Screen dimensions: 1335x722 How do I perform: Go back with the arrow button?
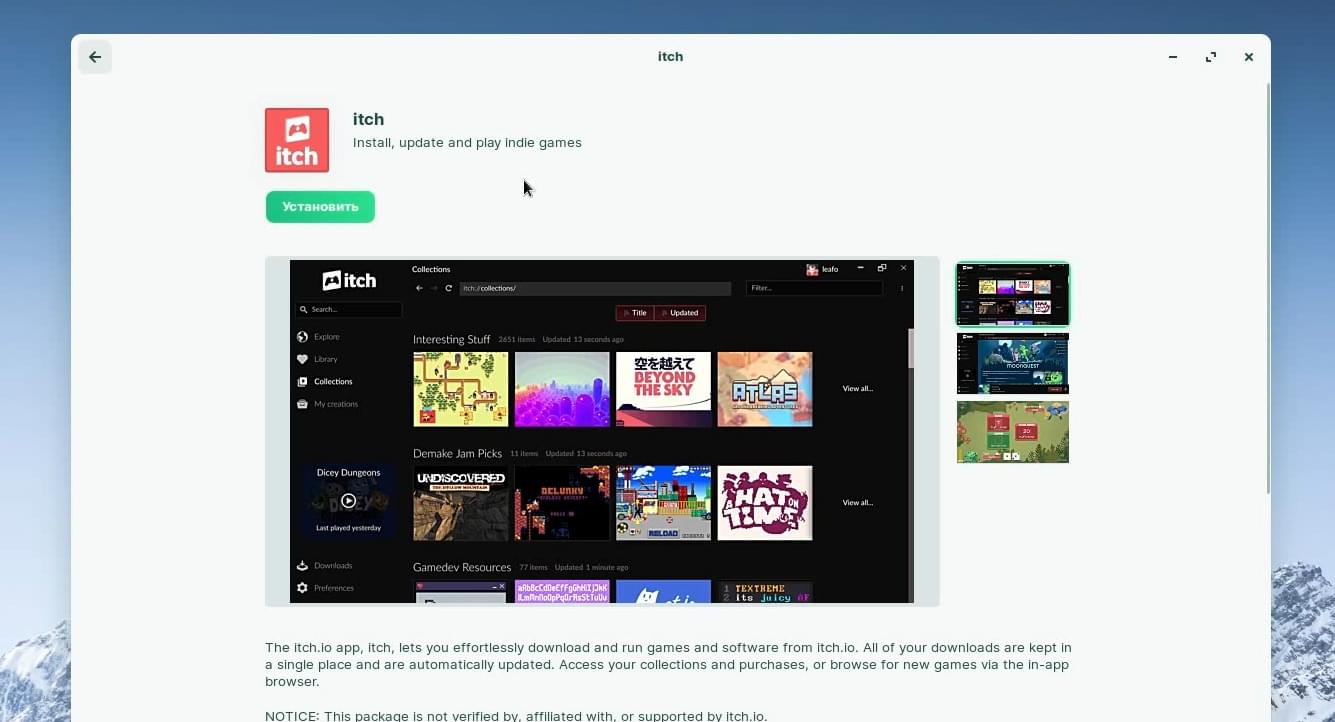(x=95, y=57)
